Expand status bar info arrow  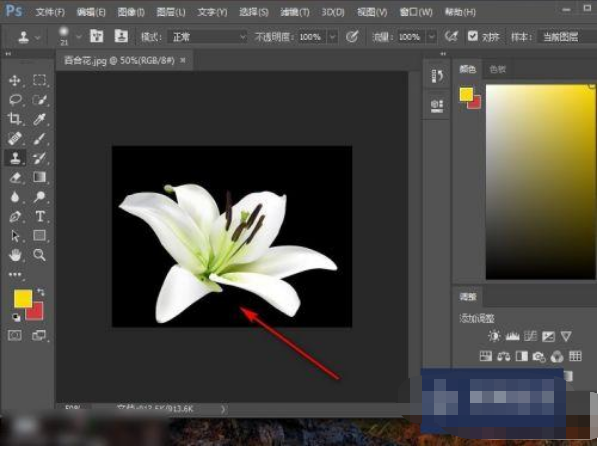click(x=223, y=409)
